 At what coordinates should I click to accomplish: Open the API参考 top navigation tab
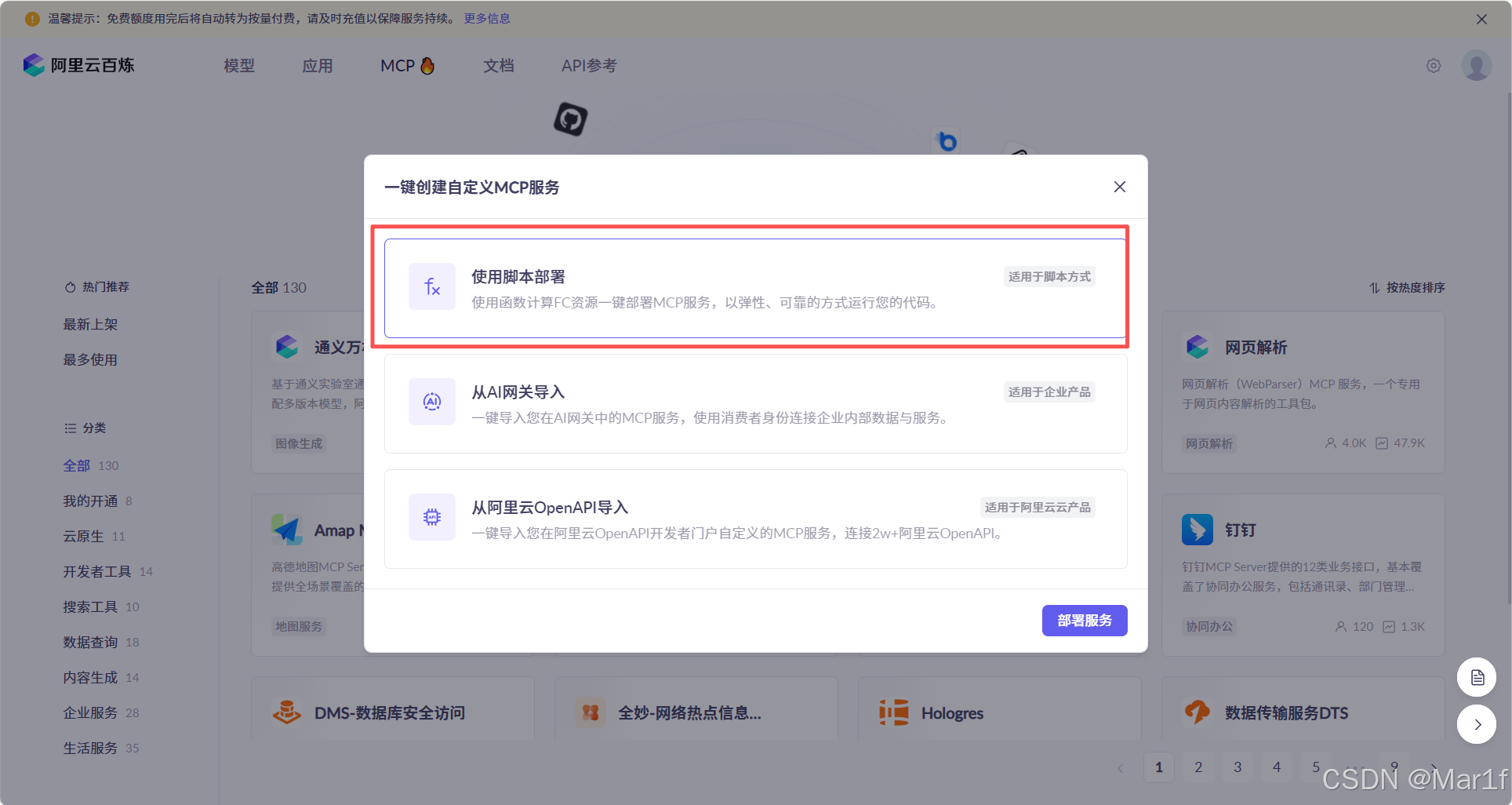click(x=589, y=66)
